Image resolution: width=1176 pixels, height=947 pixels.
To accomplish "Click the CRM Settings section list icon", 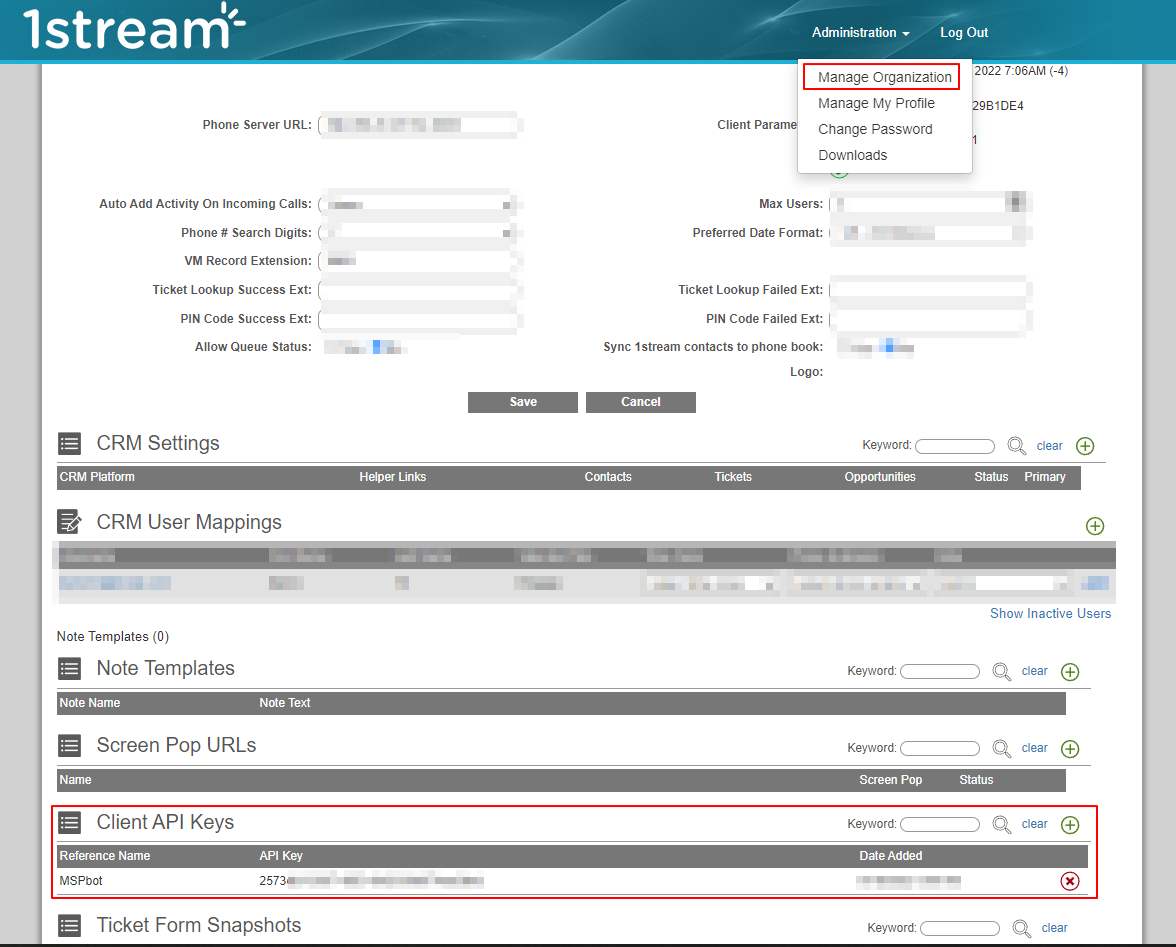I will pyautogui.click(x=69, y=443).
